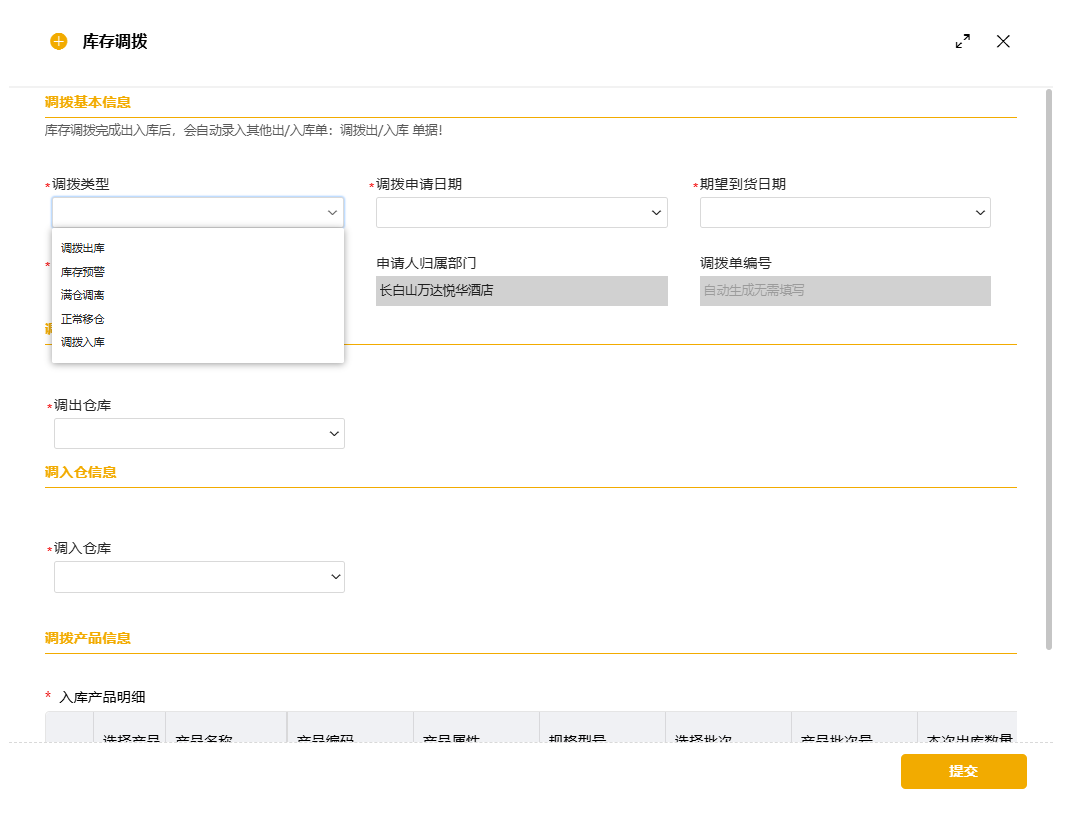The image size is (1068, 825).
Task: Click the vertical scrollbar of the form
Action: [x=1048, y=370]
